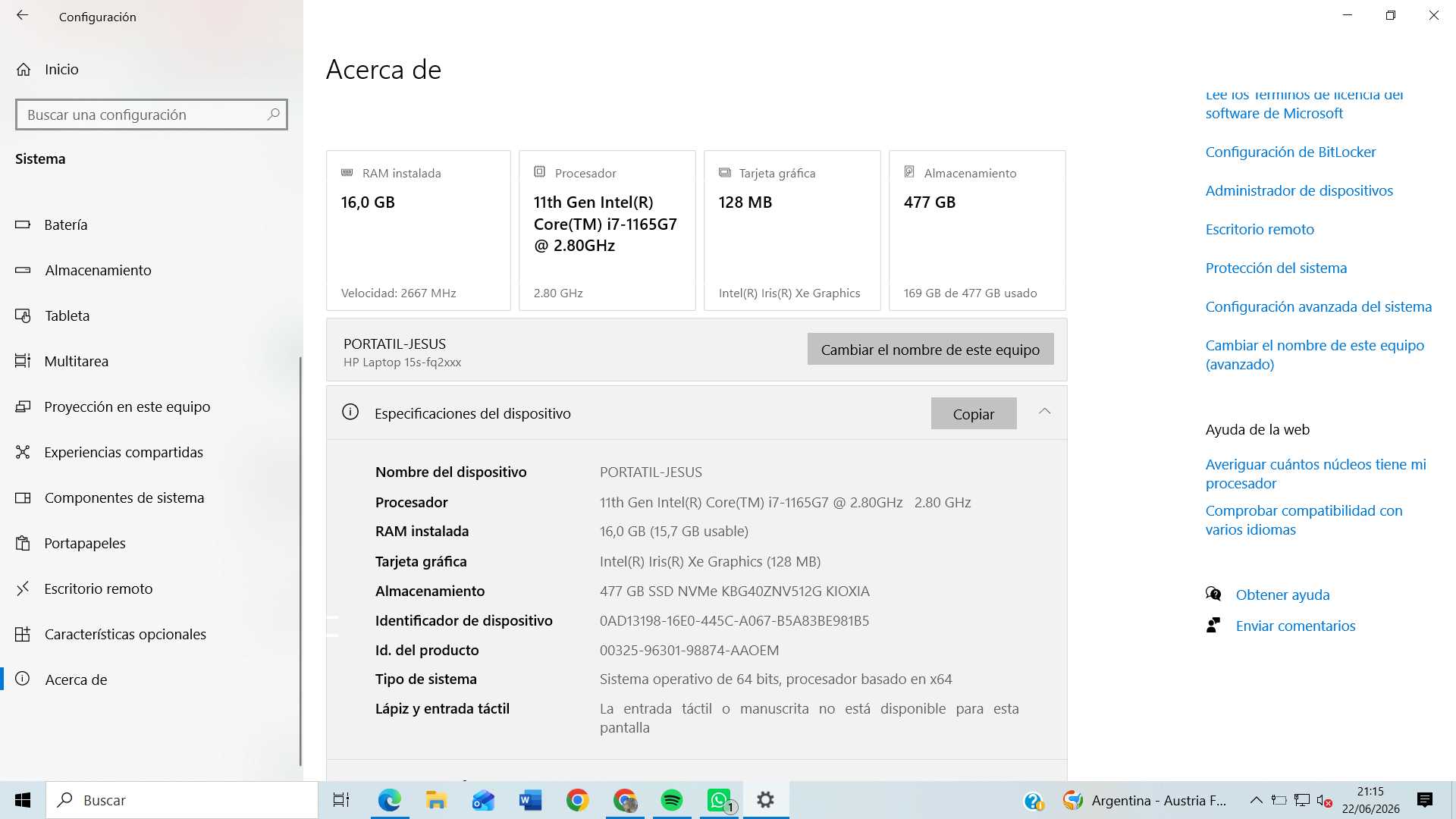Viewport: 1456px width, 819px height.
Task: Click the back arrow in Configuración
Action: pos(22,15)
